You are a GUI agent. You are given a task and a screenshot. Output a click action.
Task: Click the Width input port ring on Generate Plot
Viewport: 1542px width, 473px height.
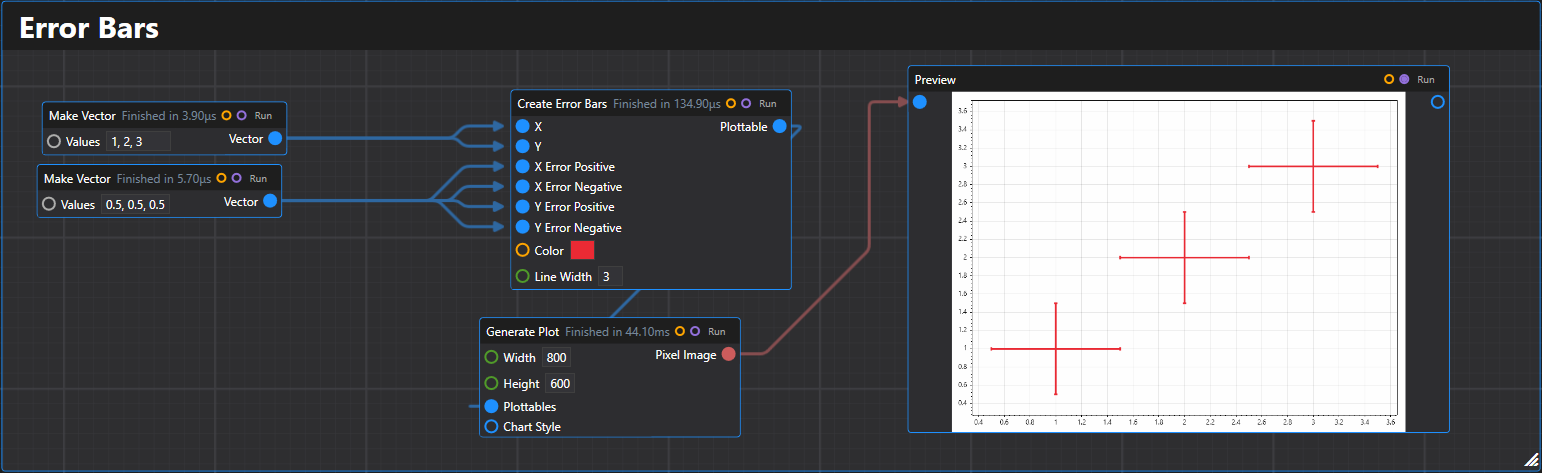click(491, 357)
